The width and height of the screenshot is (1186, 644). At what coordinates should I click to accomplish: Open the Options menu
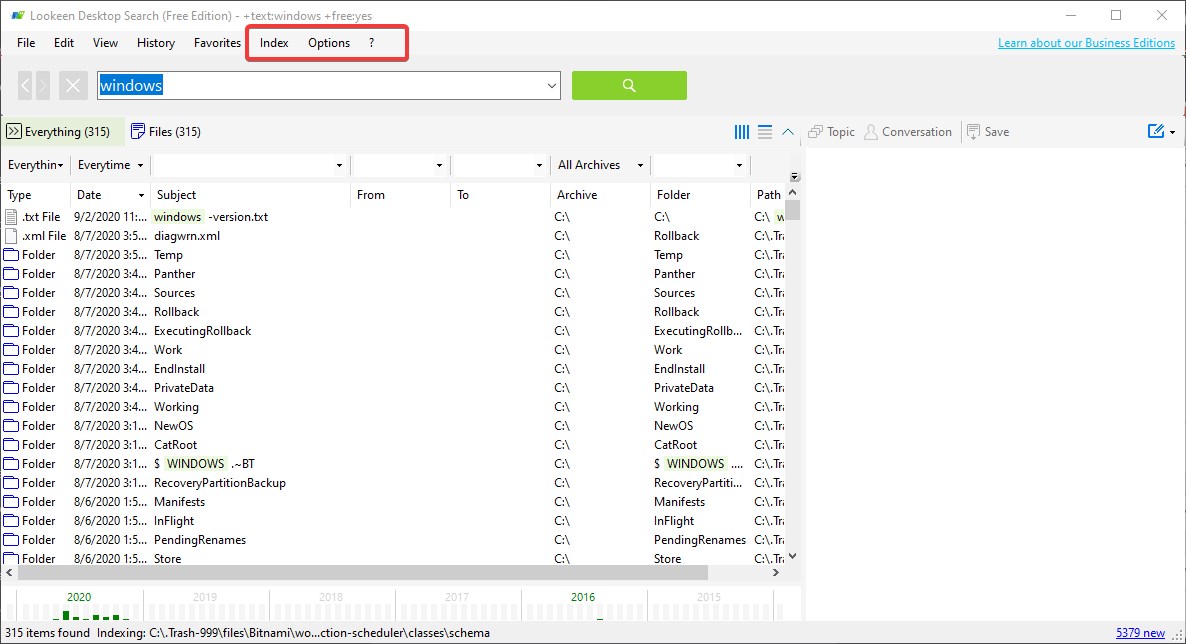(x=329, y=43)
